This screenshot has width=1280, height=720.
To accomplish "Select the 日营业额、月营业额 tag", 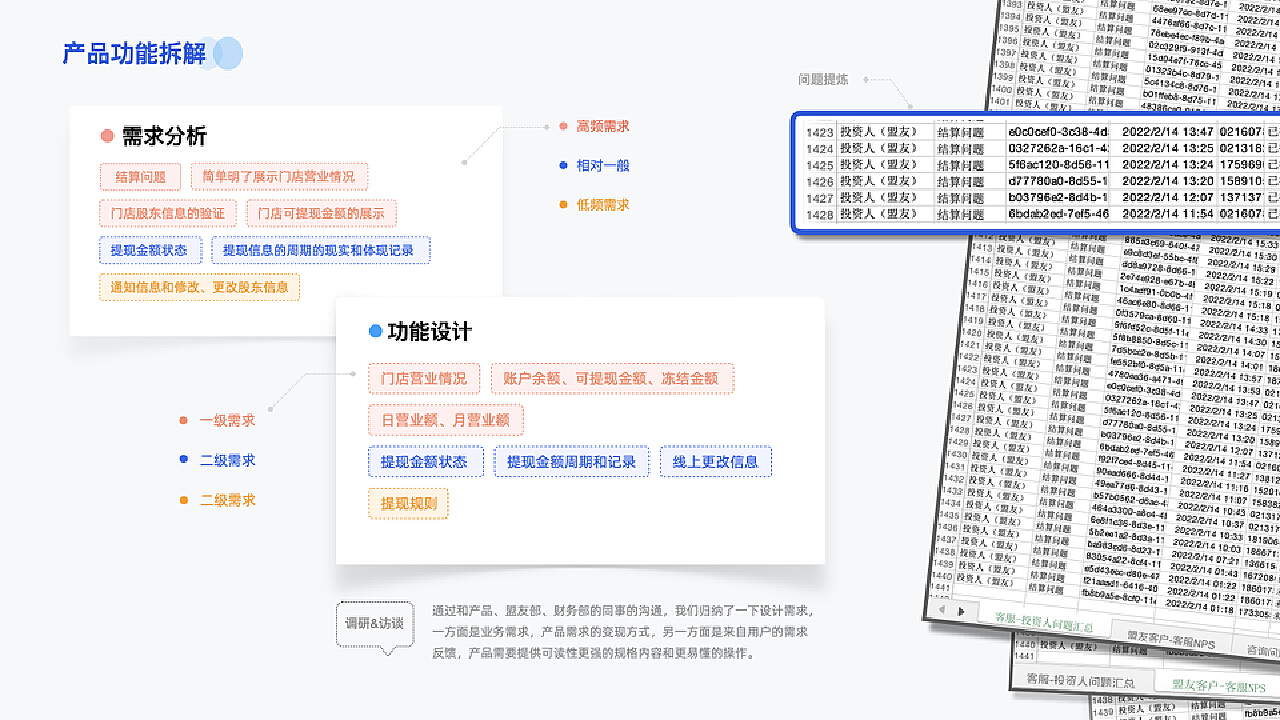I will (445, 420).
